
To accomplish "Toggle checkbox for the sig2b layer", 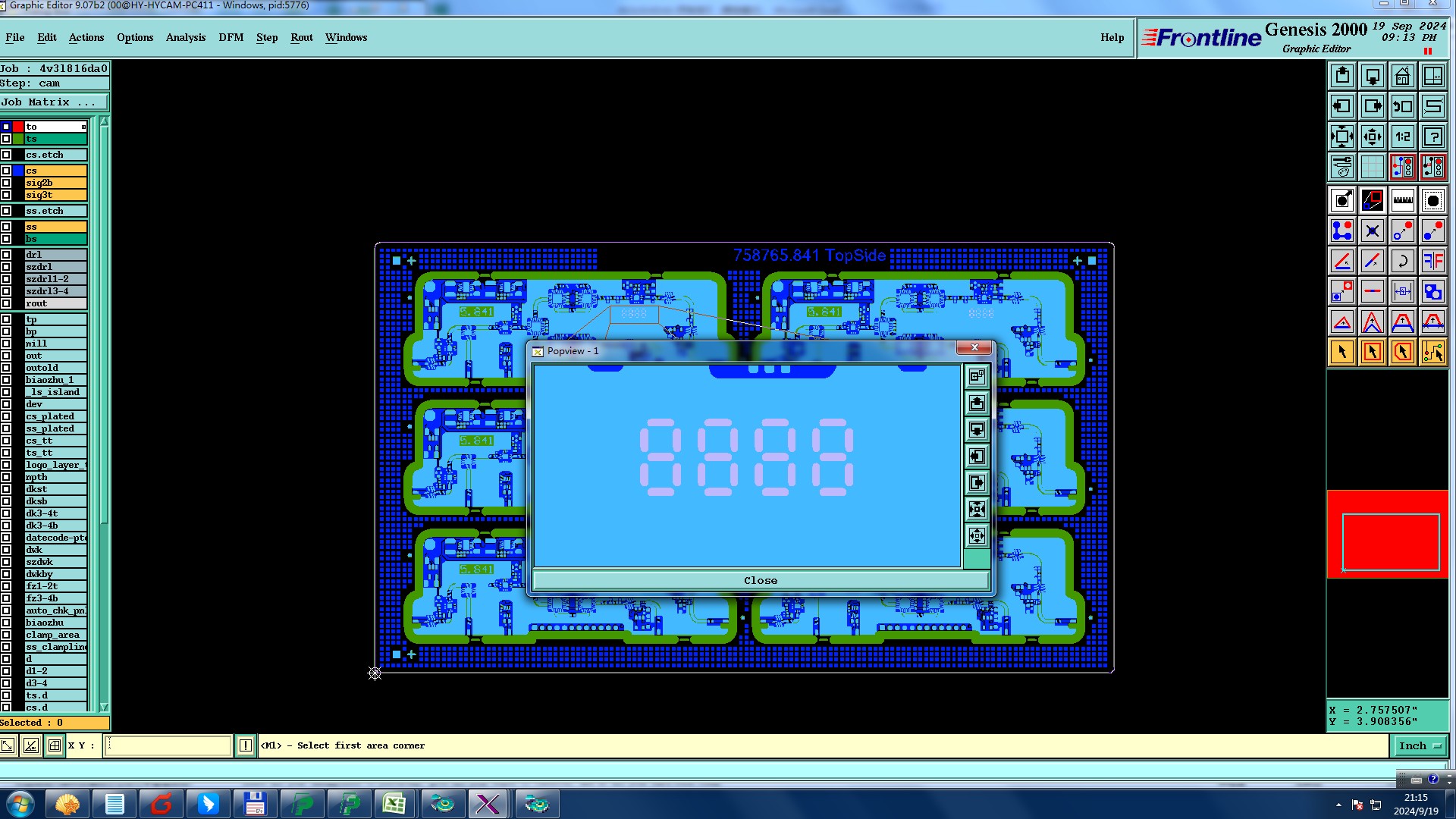I will tap(6, 183).
